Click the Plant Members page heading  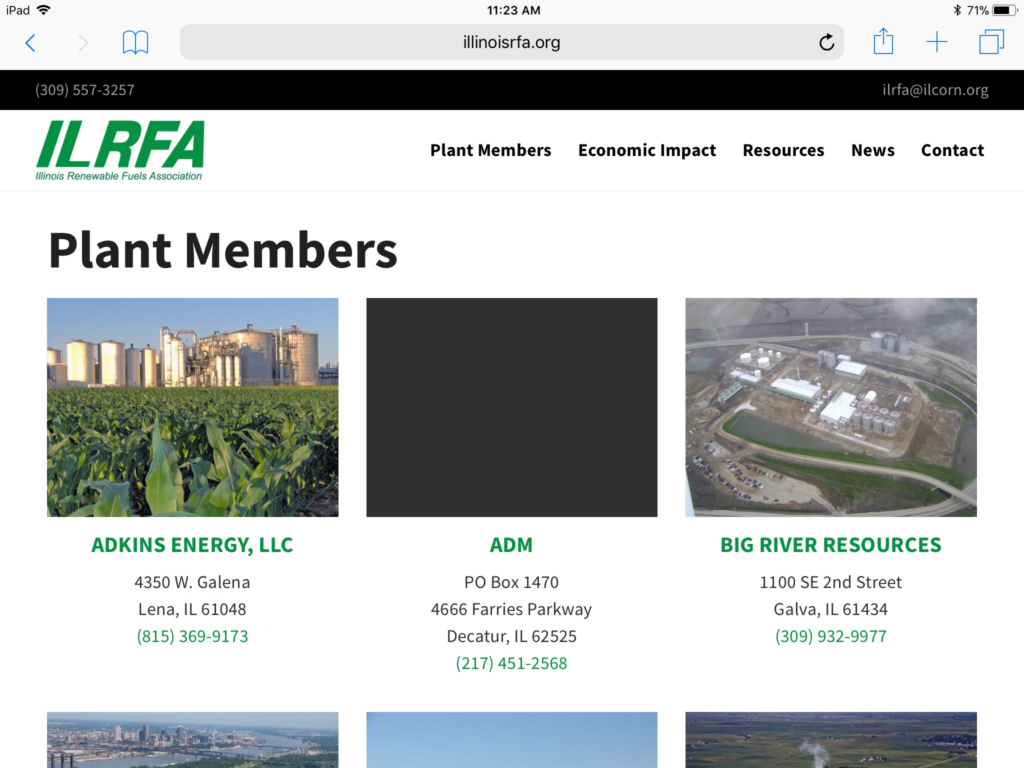[223, 250]
